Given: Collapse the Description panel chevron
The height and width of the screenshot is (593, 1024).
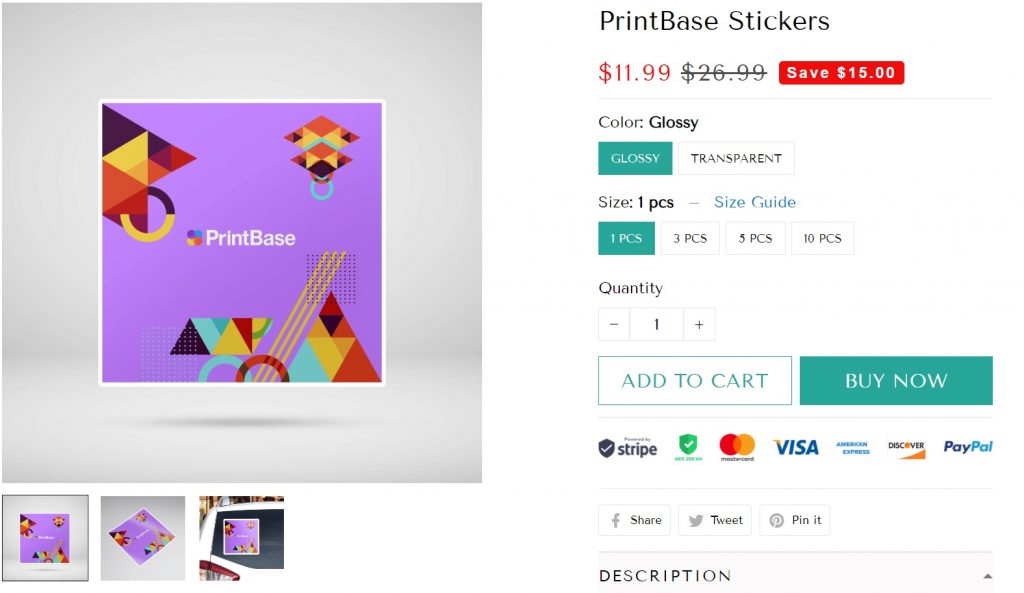Looking at the screenshot, I should tap(986, 573).
